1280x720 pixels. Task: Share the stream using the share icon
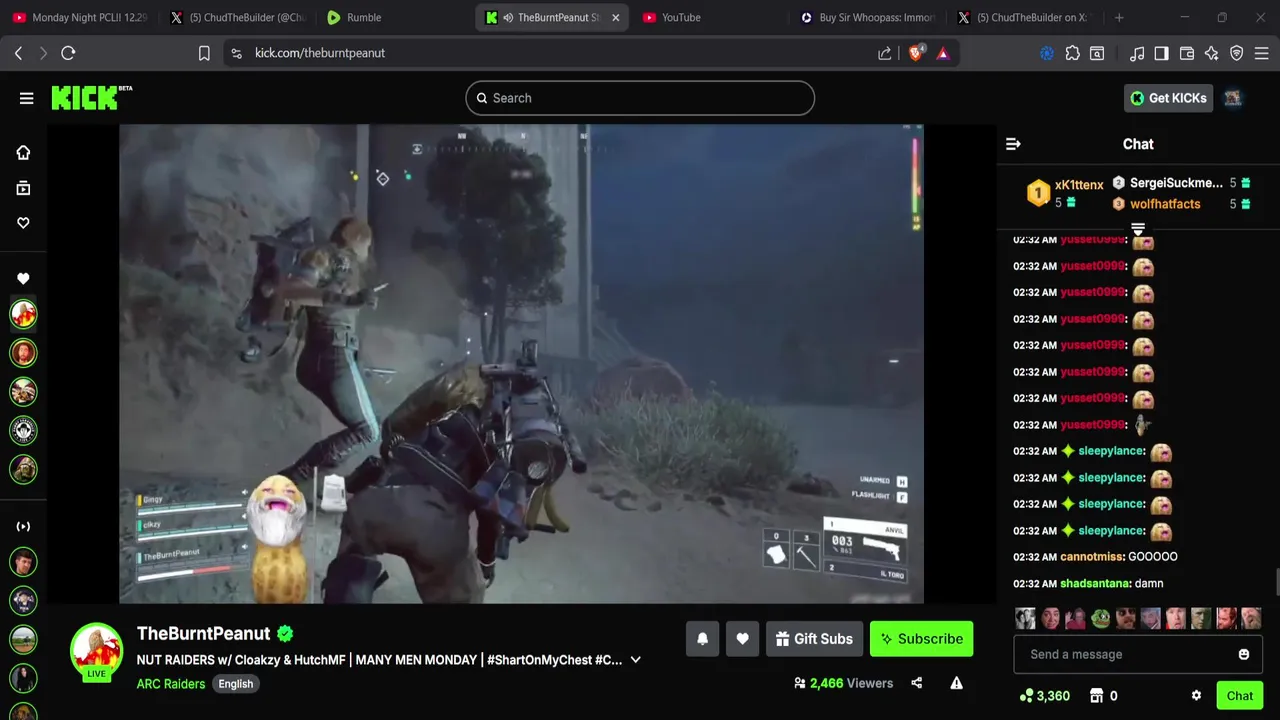[x=916, y=683]
